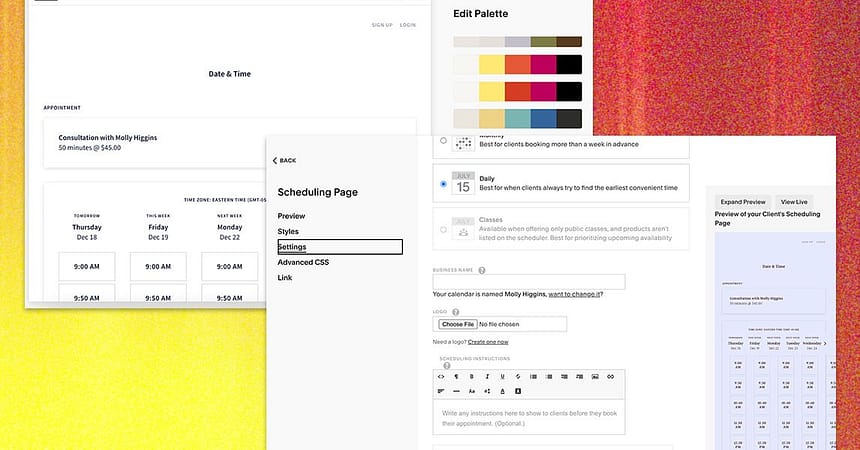Toggle underline in the instructions editor

[502, 376]
